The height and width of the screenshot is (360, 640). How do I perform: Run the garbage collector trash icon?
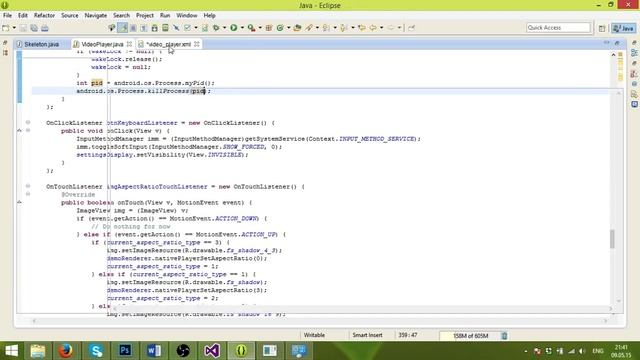pyautogui.click(x=504, y=336)
